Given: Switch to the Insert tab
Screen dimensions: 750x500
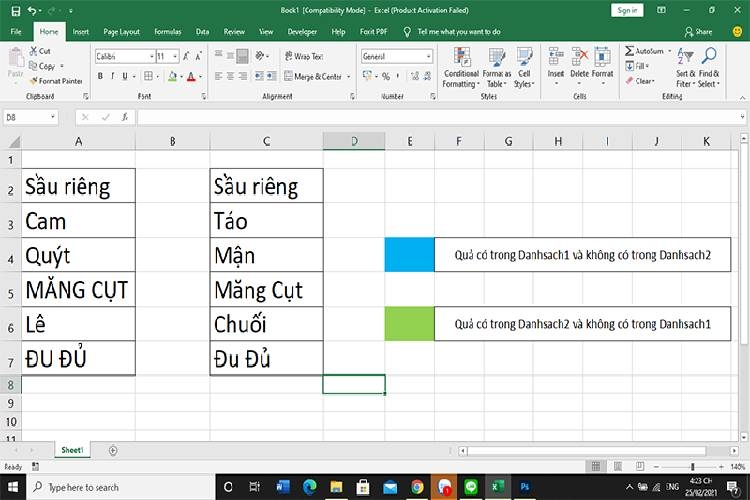Looking at the screenshot, I should point(80,32).
